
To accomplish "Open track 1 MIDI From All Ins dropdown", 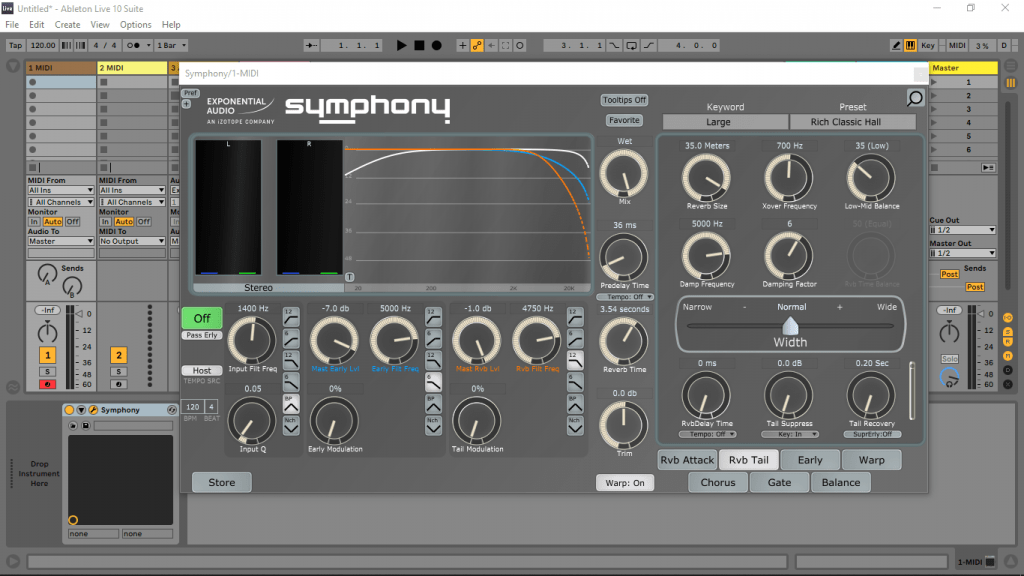I will point(61,190).
